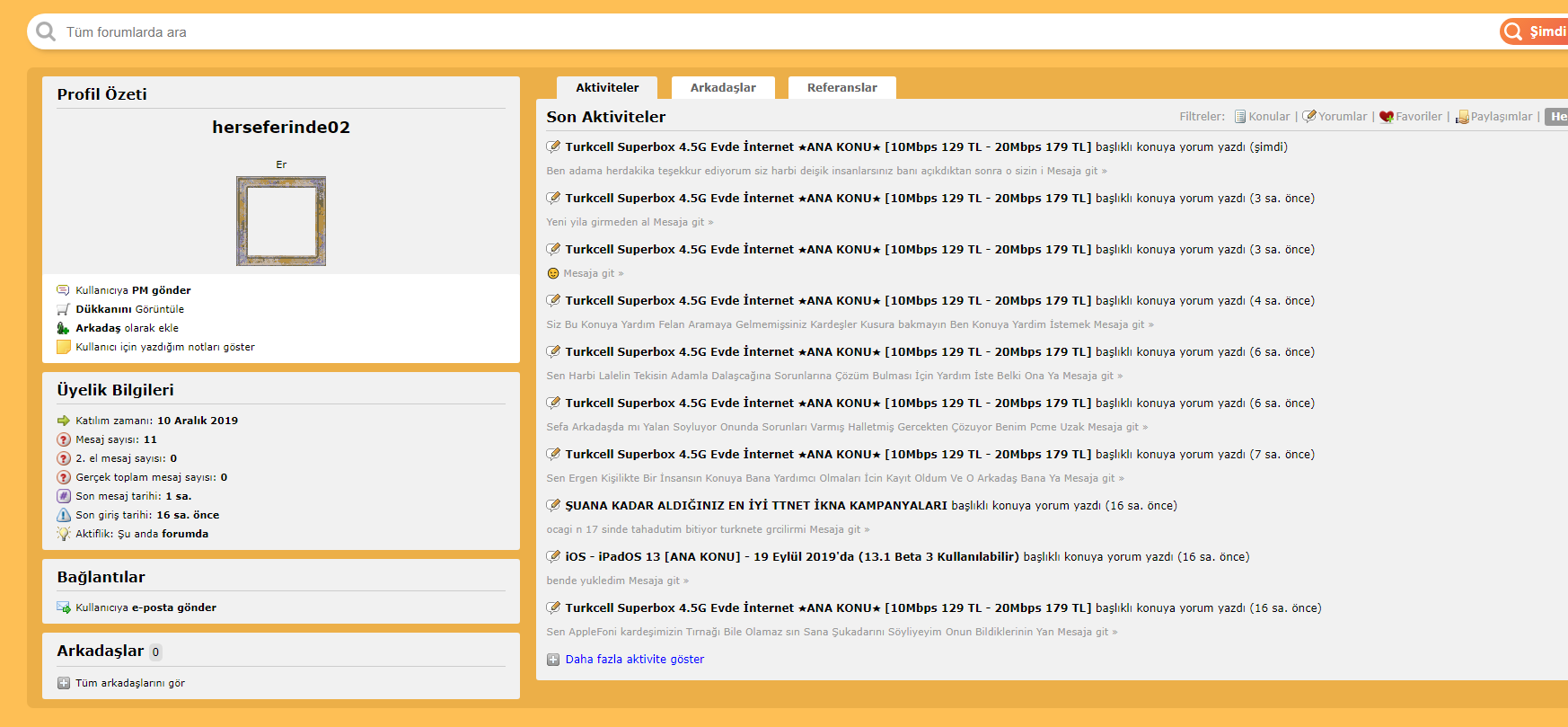Click the Konular filter document icon
This screenshot has width=1568, height=727.
pos(1240,117)
